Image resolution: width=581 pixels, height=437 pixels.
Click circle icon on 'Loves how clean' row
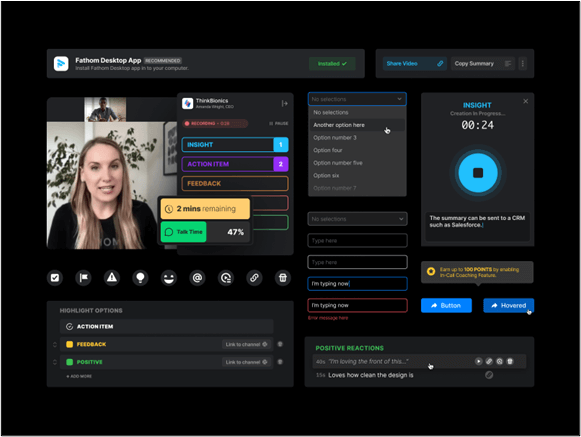click(x=489, y=375)
